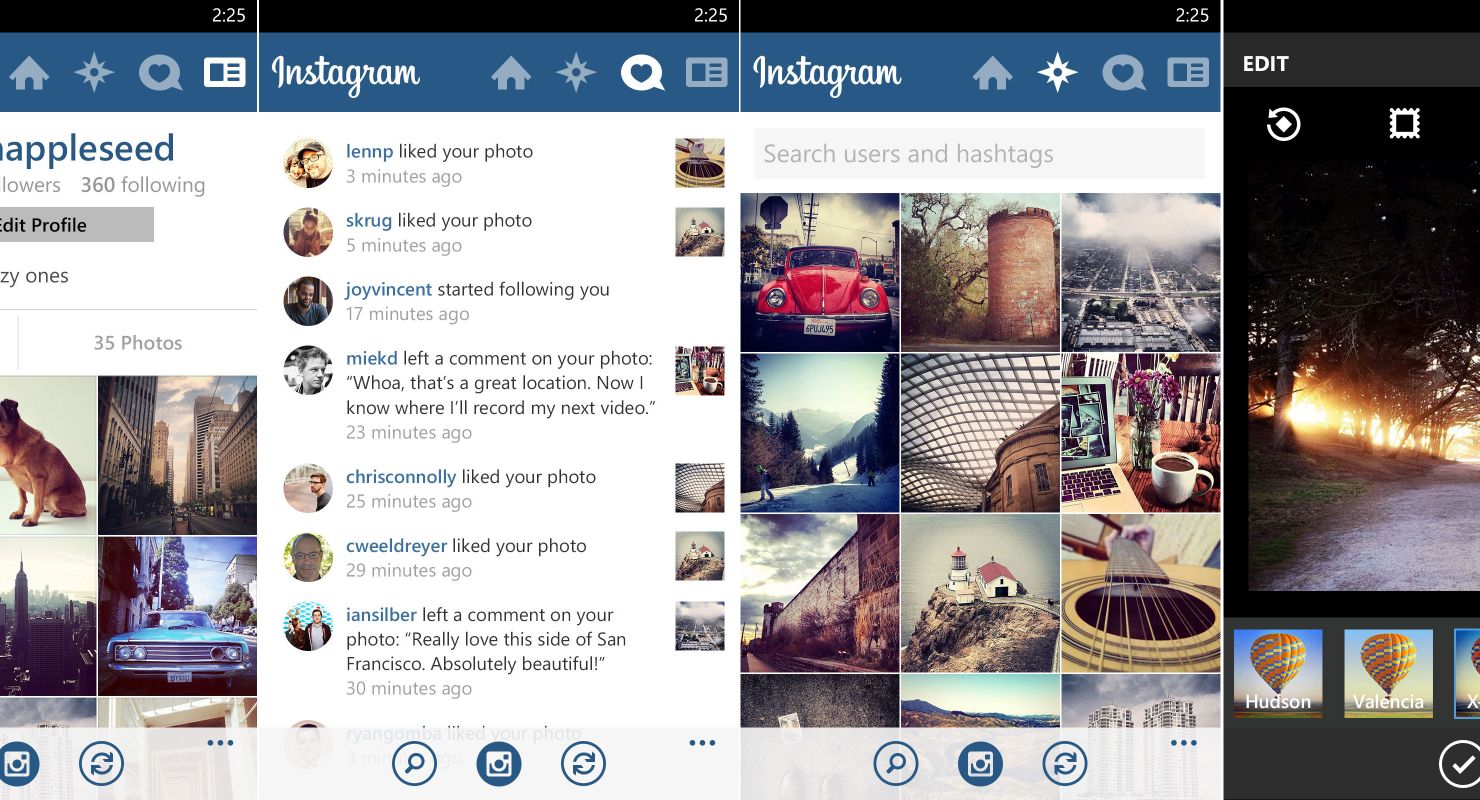This screenshot has height=800, width=1480.
Task: Open the joyvincent username link
Action: coord(389,289)
